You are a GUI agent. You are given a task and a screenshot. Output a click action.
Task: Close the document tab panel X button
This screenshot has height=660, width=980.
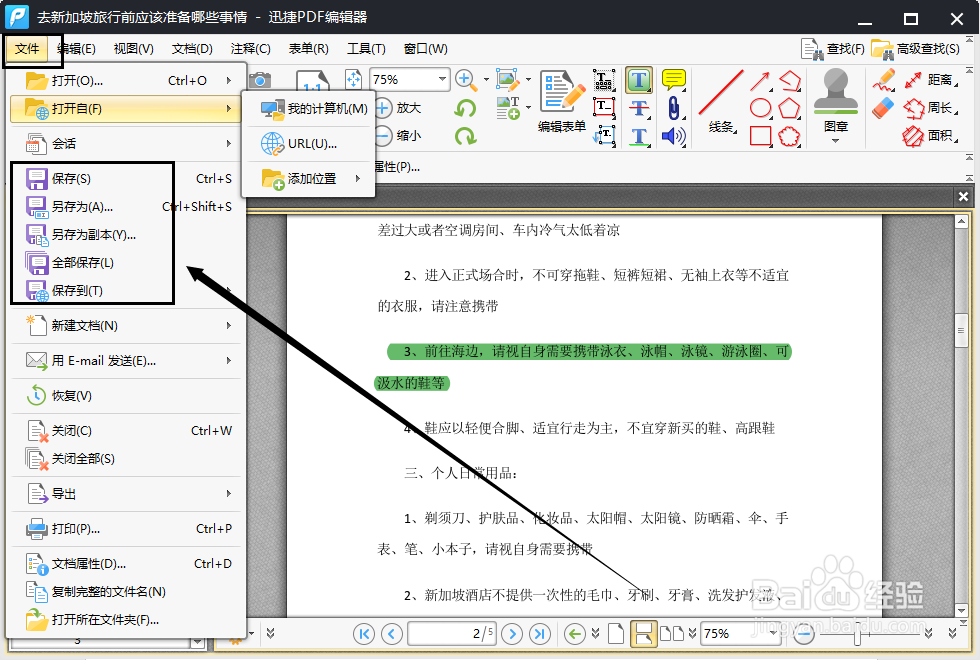pos(963,196)
